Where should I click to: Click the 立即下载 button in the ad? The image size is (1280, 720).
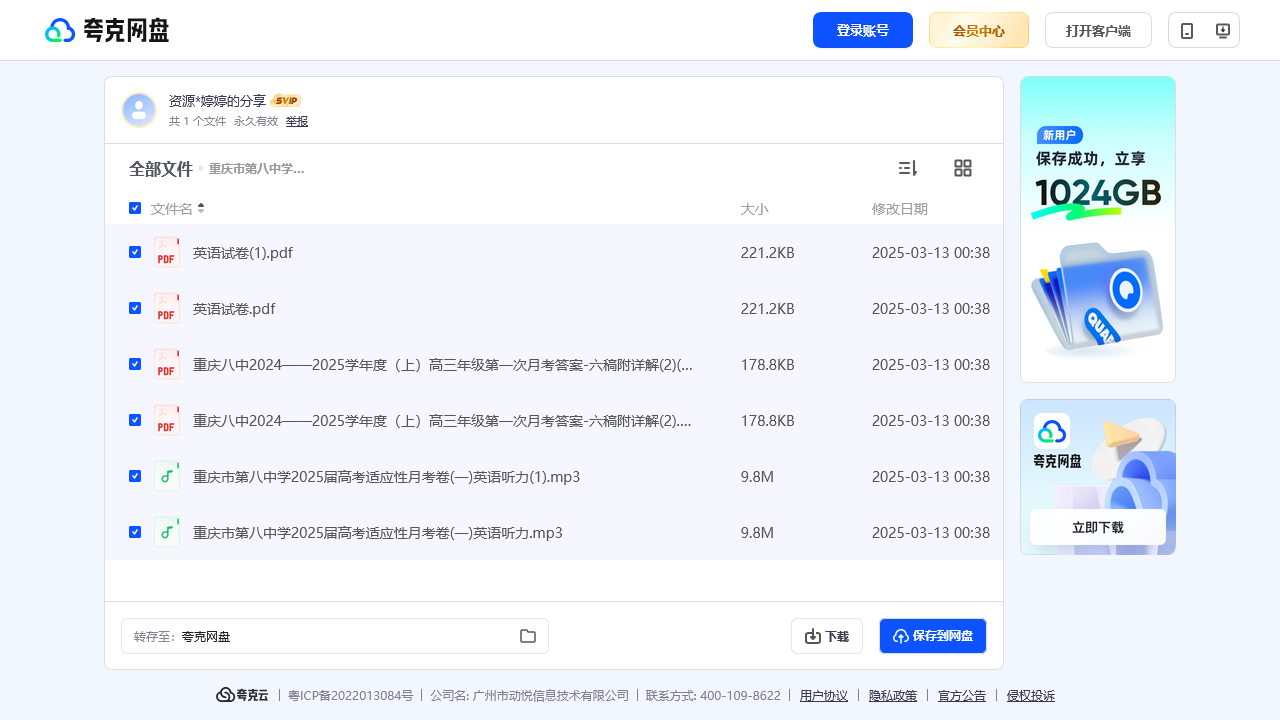1098,527
